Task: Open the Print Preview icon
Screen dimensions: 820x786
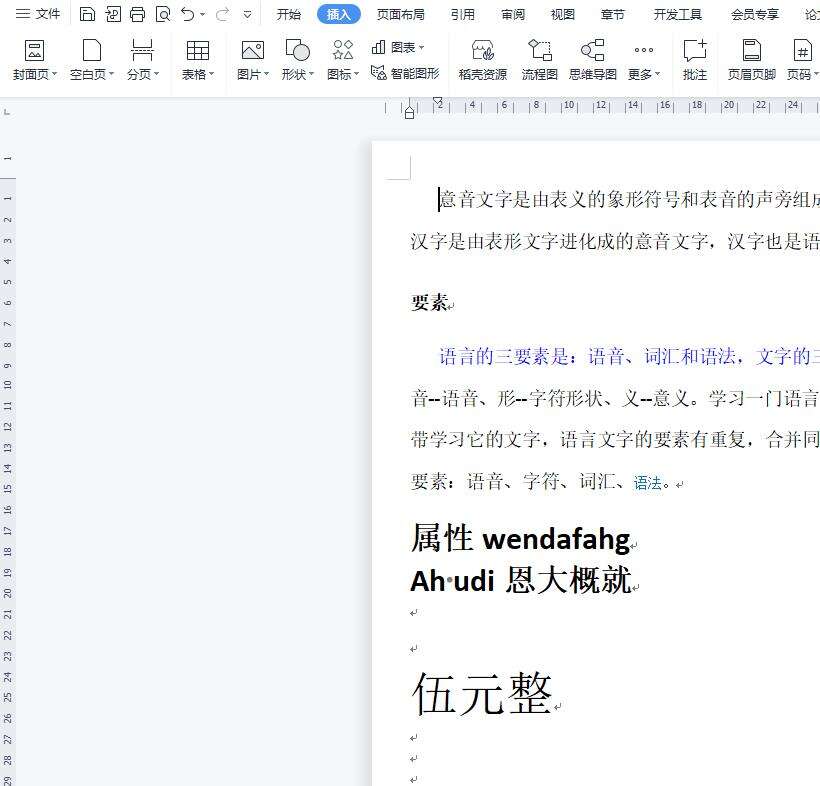Action: (163, 14)
